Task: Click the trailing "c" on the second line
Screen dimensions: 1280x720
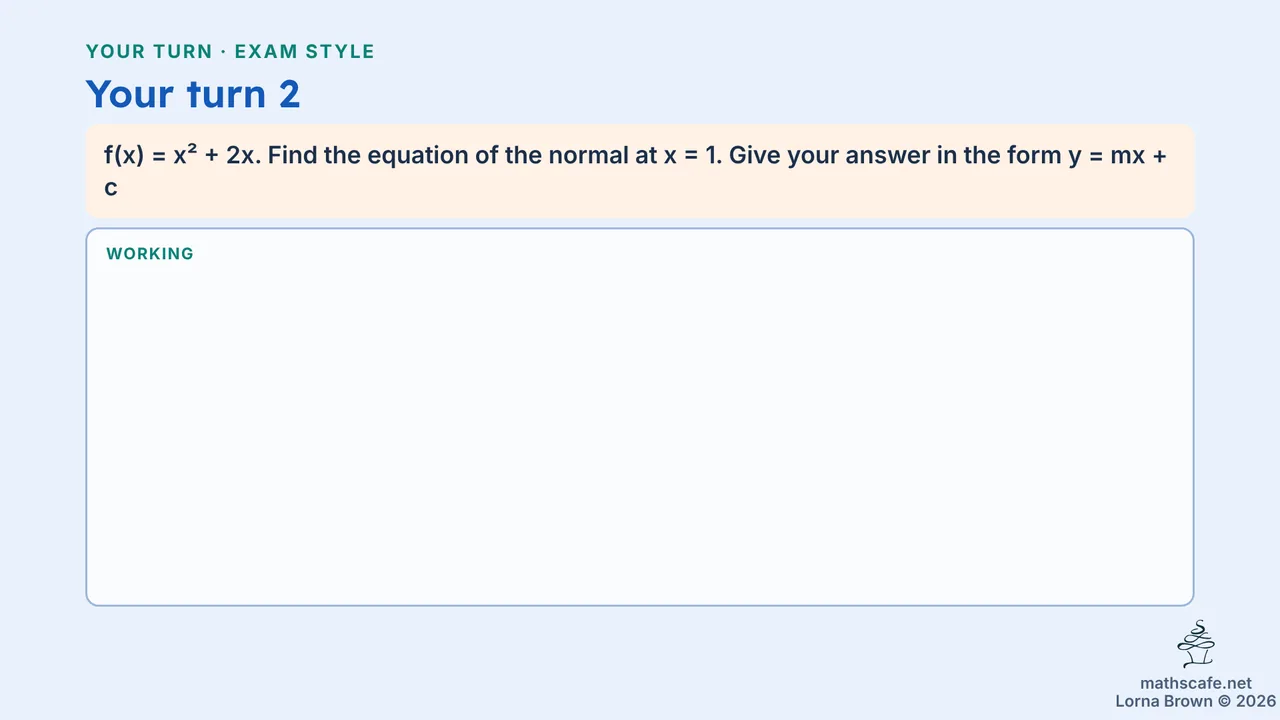Action: coord(111,187)
